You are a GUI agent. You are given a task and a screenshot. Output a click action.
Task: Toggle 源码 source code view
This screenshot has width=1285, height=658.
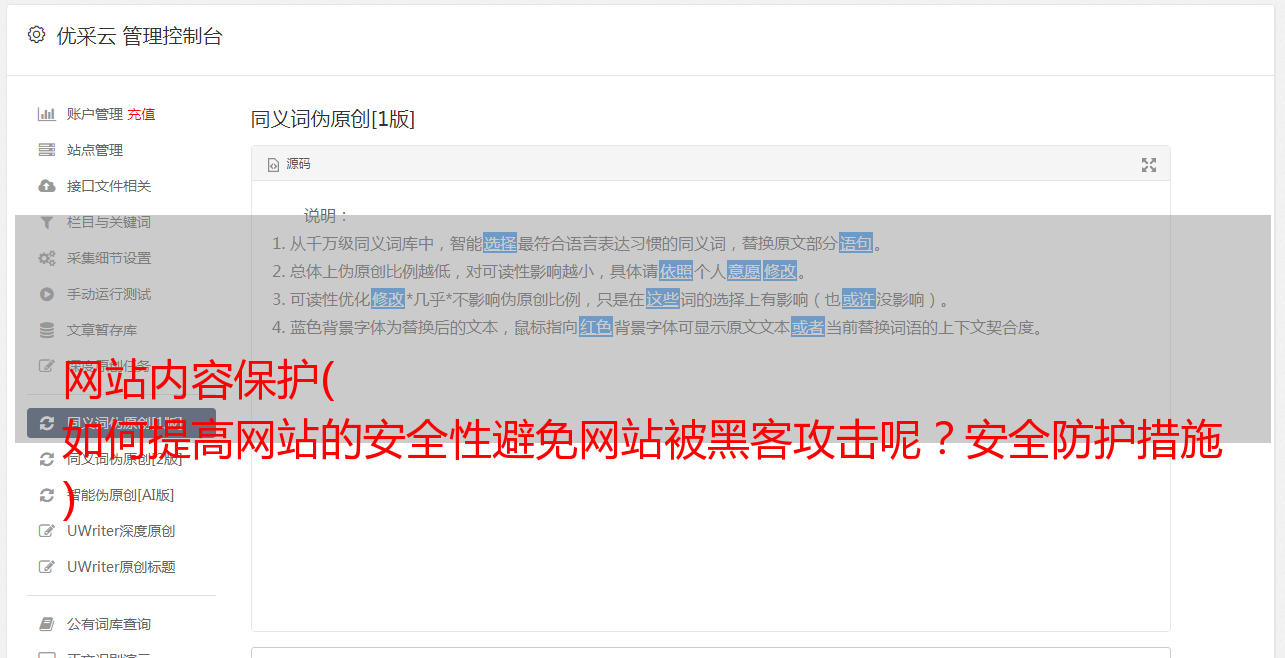tap(289, 164)
